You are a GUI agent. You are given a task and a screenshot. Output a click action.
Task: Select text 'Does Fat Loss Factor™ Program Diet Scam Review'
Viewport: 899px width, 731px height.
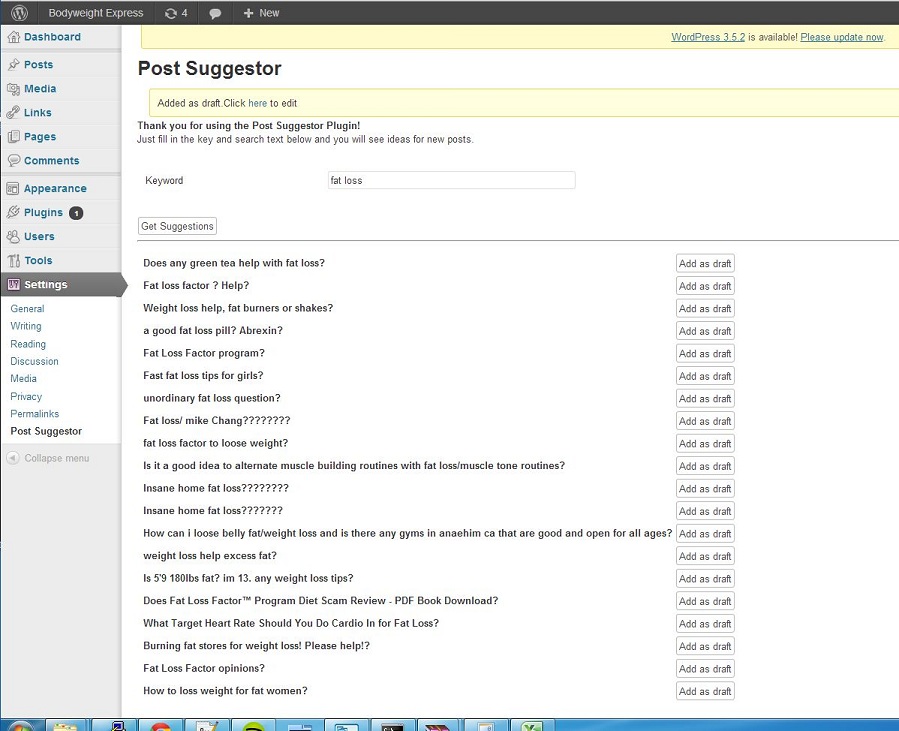tap(264, 601)
